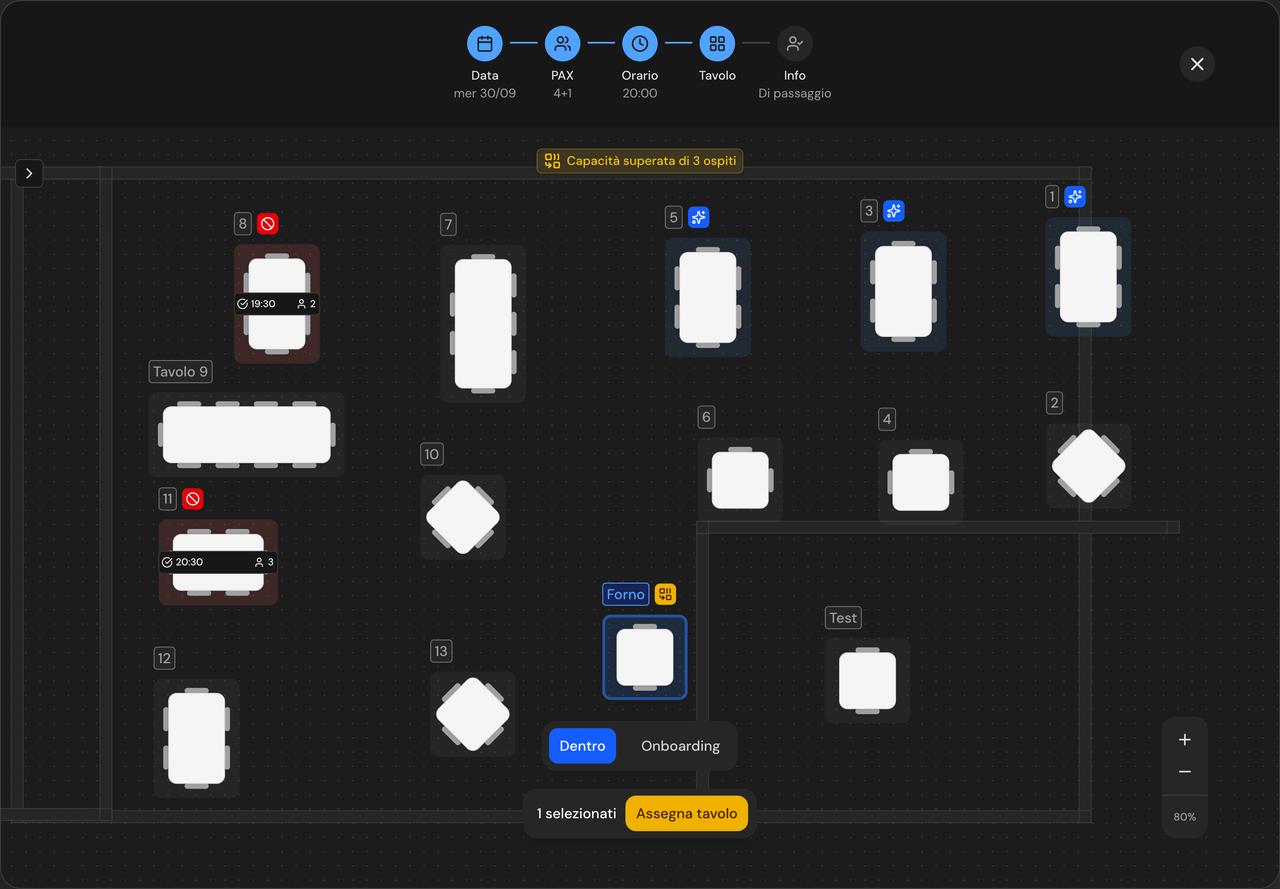The height and width of the screenshot is (889, 1280).
Task: Click the blocked icon on table 8
Action: click(268, 224)
